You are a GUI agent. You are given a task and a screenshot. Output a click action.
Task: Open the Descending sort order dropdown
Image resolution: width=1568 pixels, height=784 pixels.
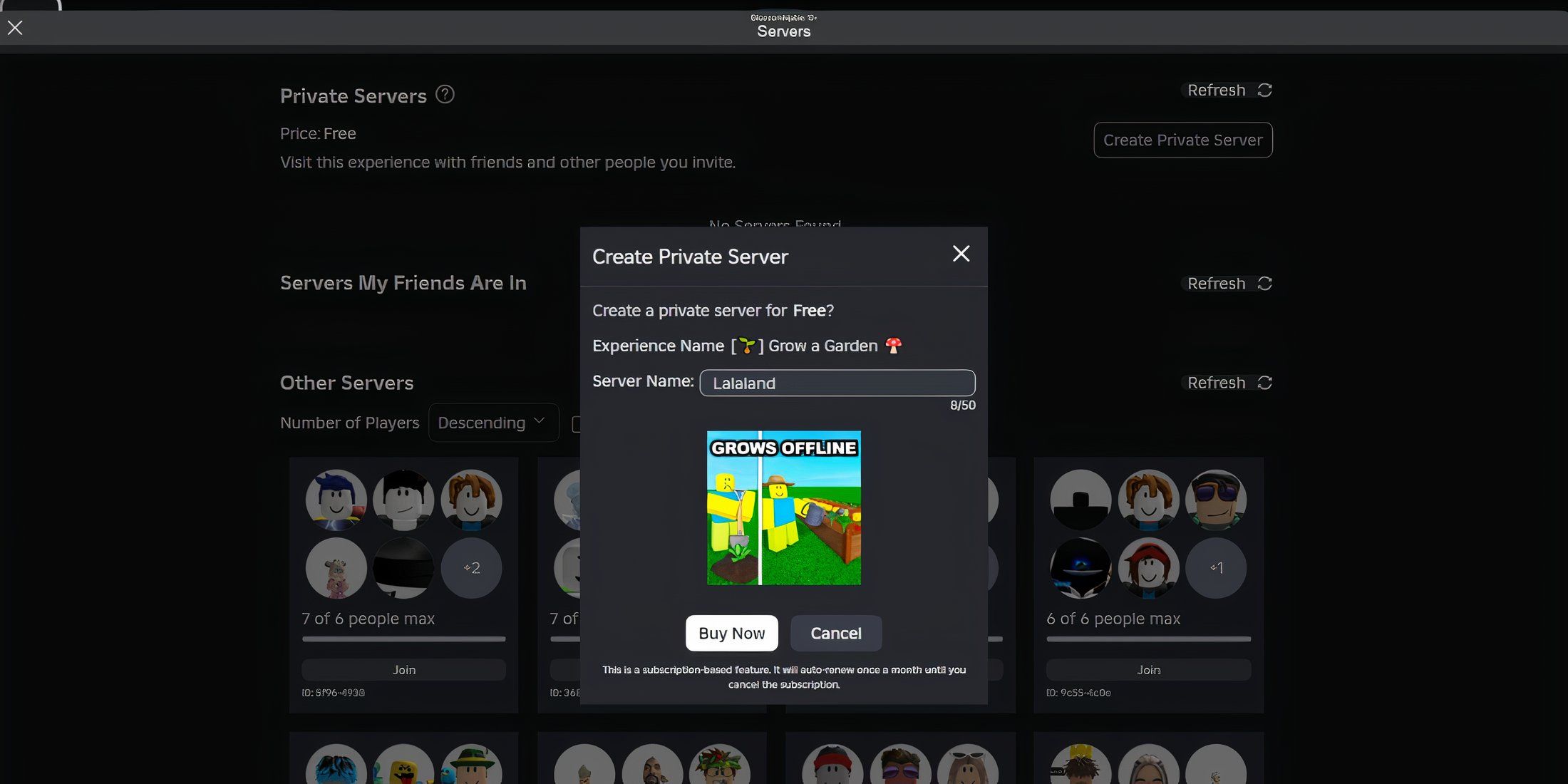coord(493,423)
